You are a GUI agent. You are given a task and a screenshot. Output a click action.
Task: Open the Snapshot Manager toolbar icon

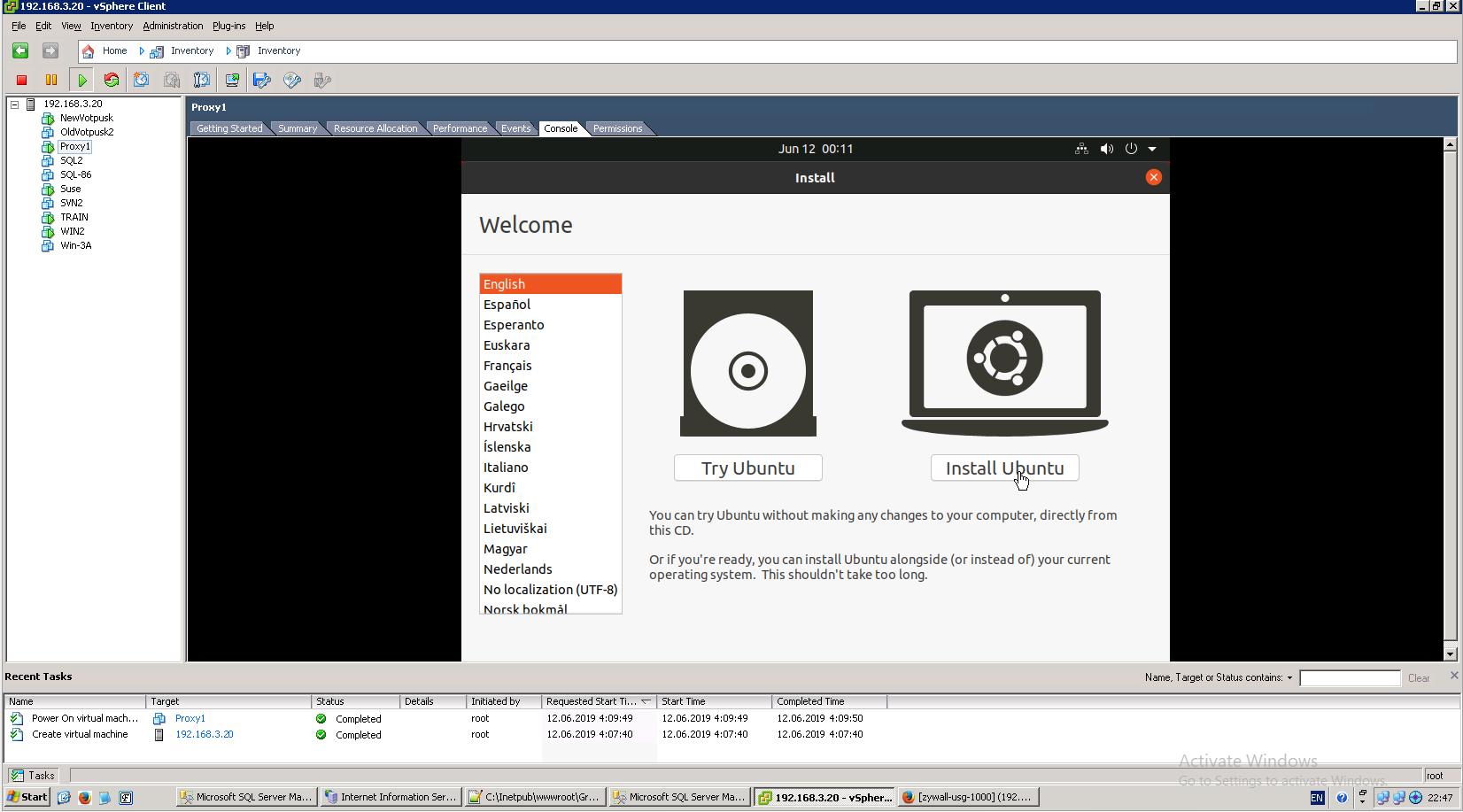pyautogui.click(x=202, y=81)
